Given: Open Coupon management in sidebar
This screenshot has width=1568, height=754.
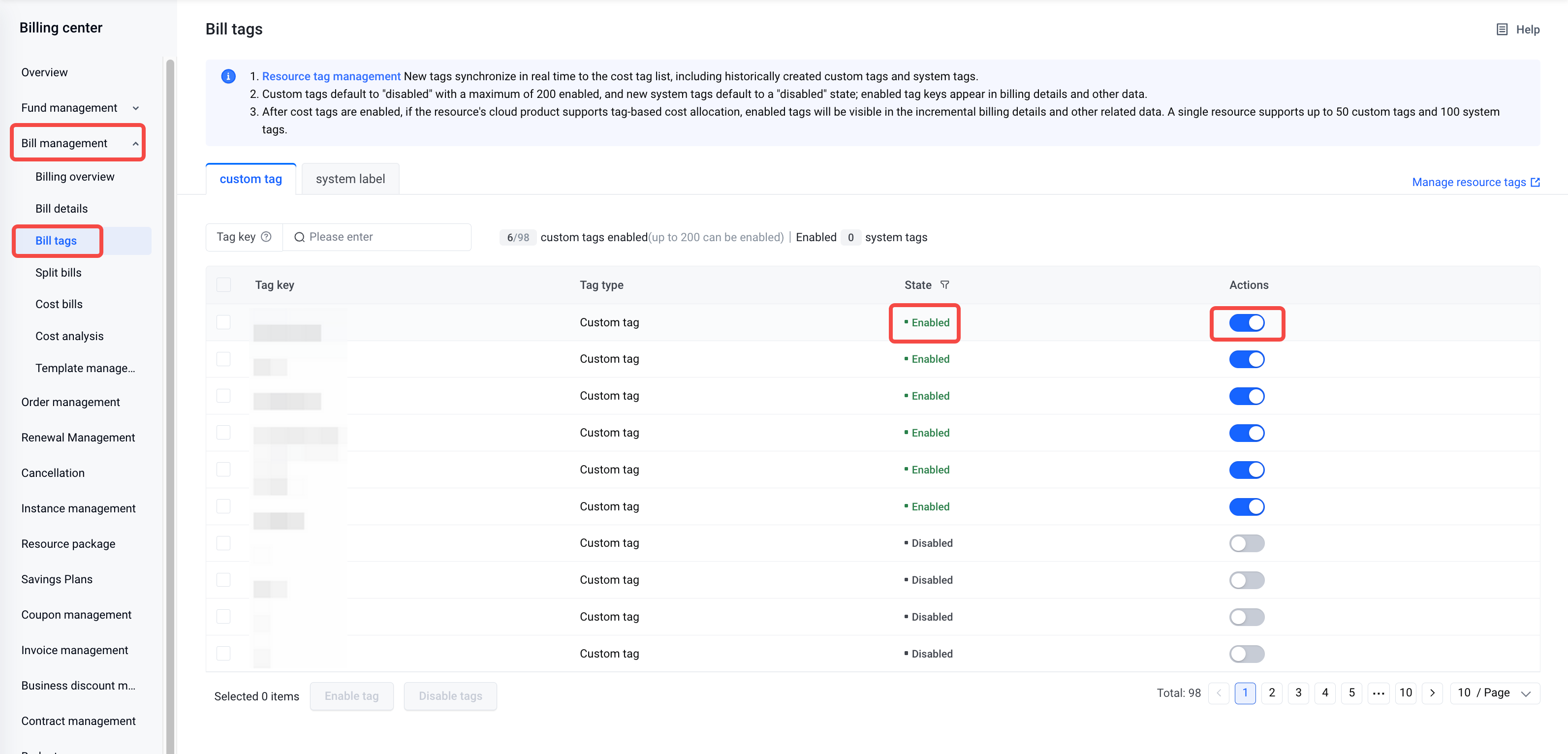Looking at the screenshot, I should click(x=76, y=615).
